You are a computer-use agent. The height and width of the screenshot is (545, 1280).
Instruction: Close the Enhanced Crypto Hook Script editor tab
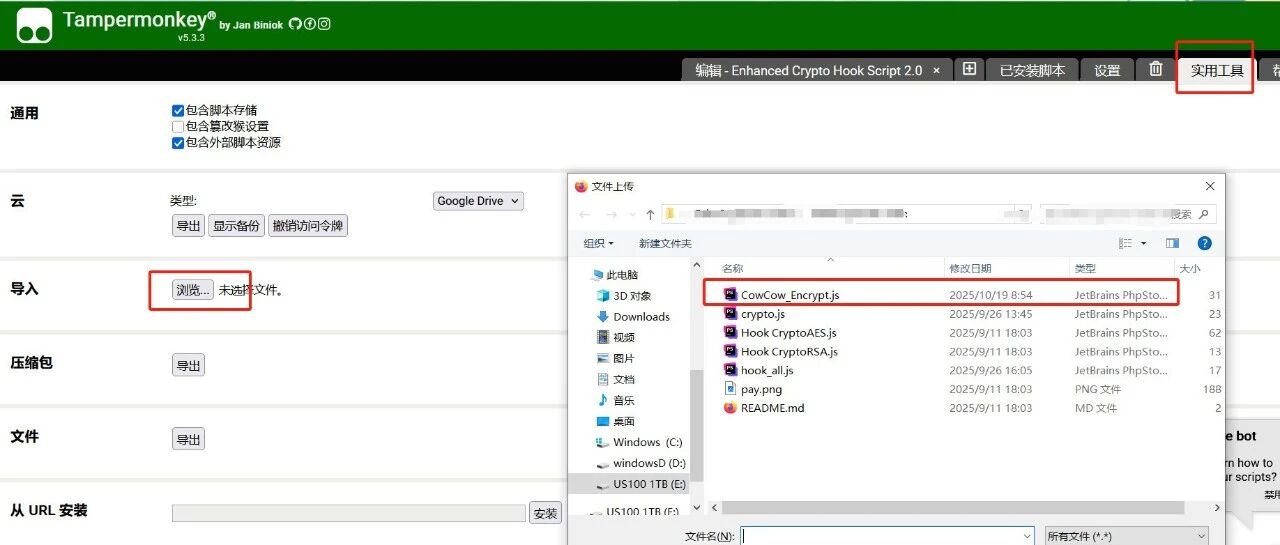click(x=936, y=71)
